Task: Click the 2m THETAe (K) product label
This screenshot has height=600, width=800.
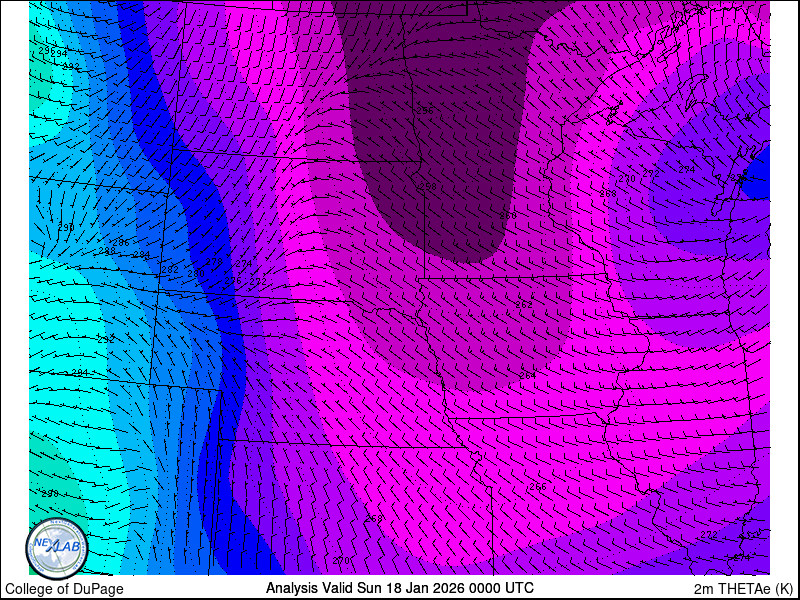Action: click(744, 588)
